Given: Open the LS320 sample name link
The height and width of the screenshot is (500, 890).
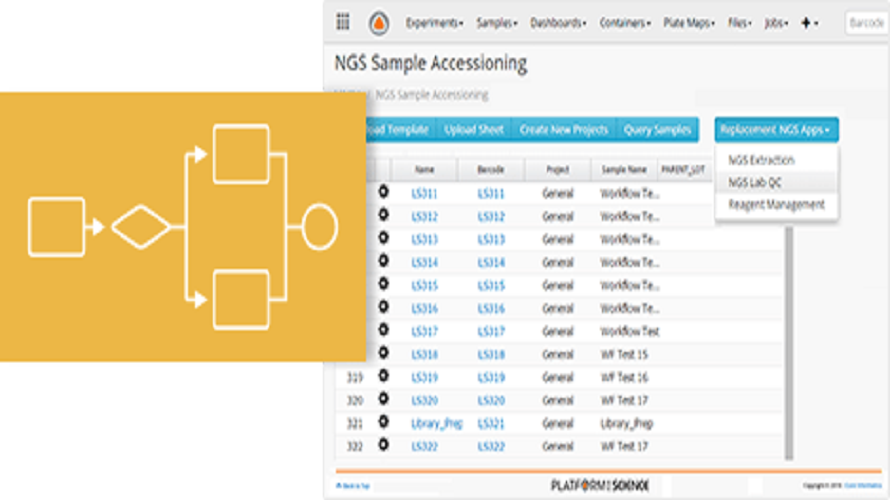Looking at the screenshot, I should tap(424, 400).
